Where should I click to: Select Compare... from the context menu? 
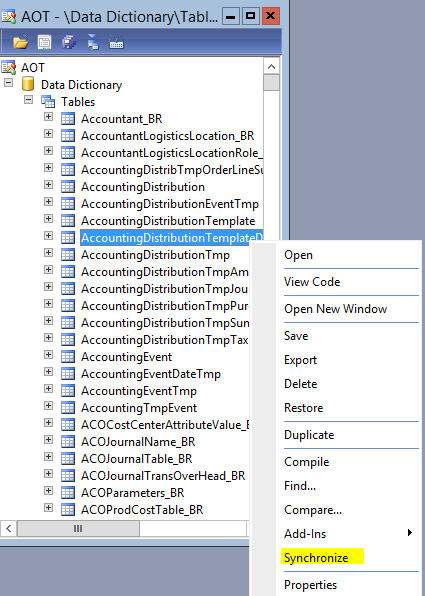point(313,509)
